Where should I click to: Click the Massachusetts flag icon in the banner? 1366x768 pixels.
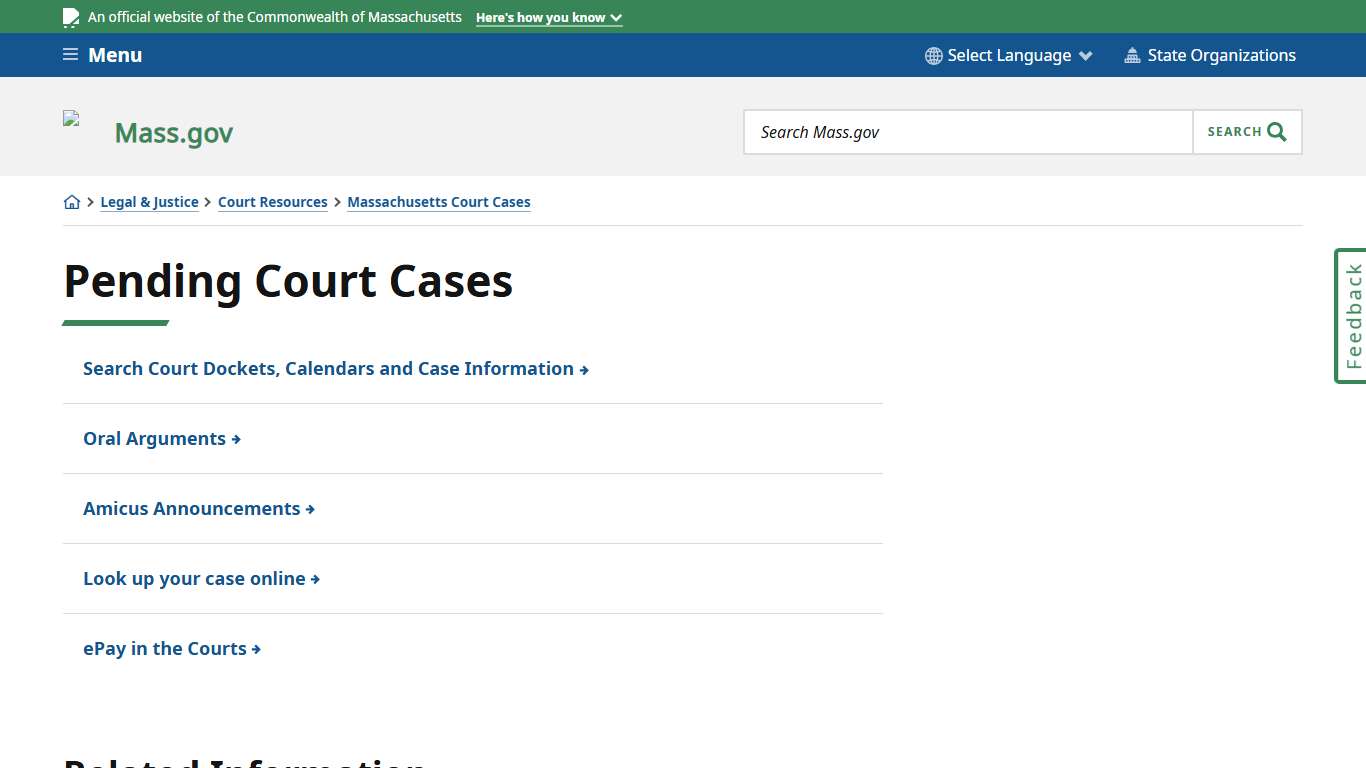70,16
